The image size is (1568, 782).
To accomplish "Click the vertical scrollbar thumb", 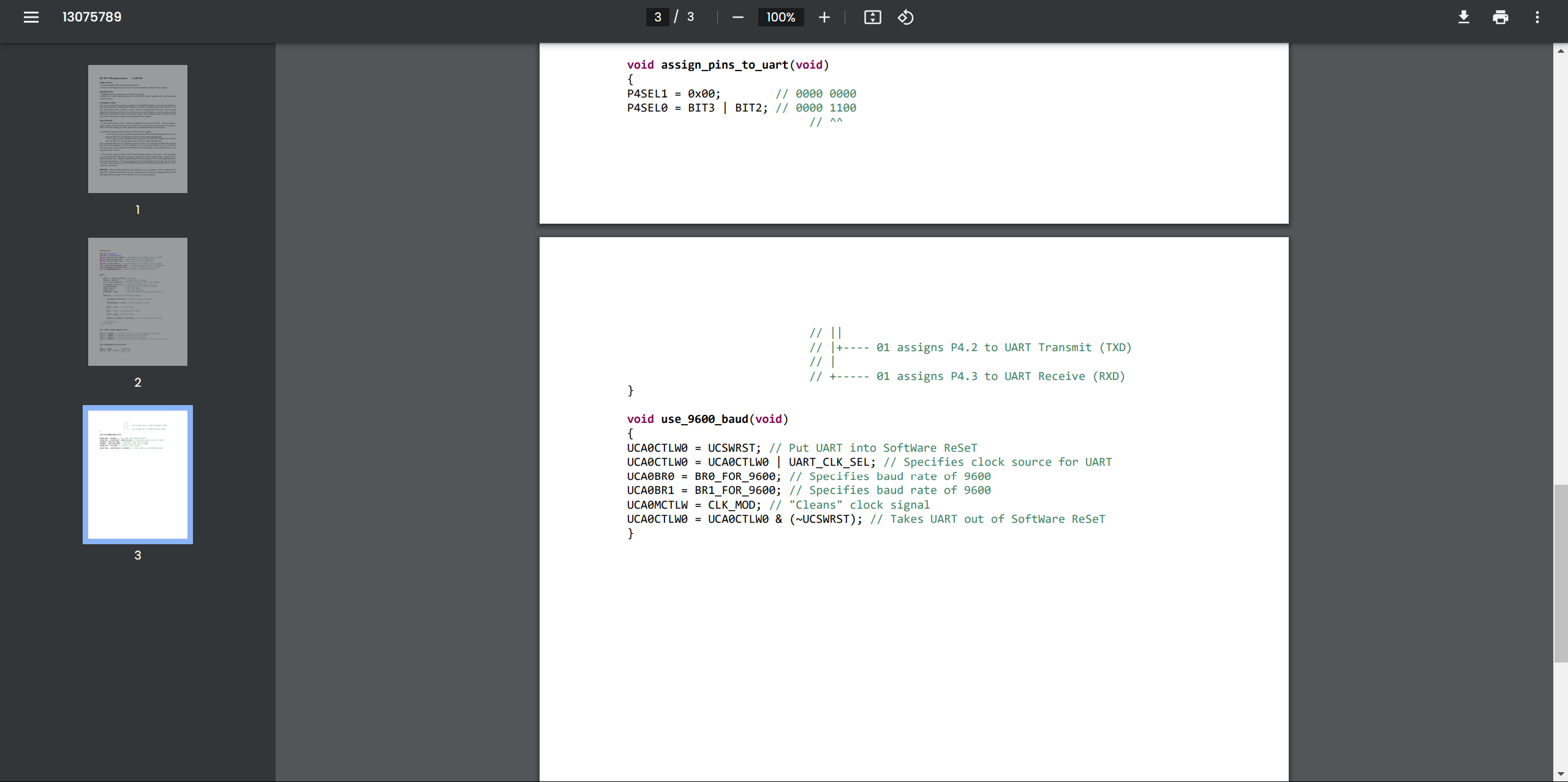I will point(1561,573).
